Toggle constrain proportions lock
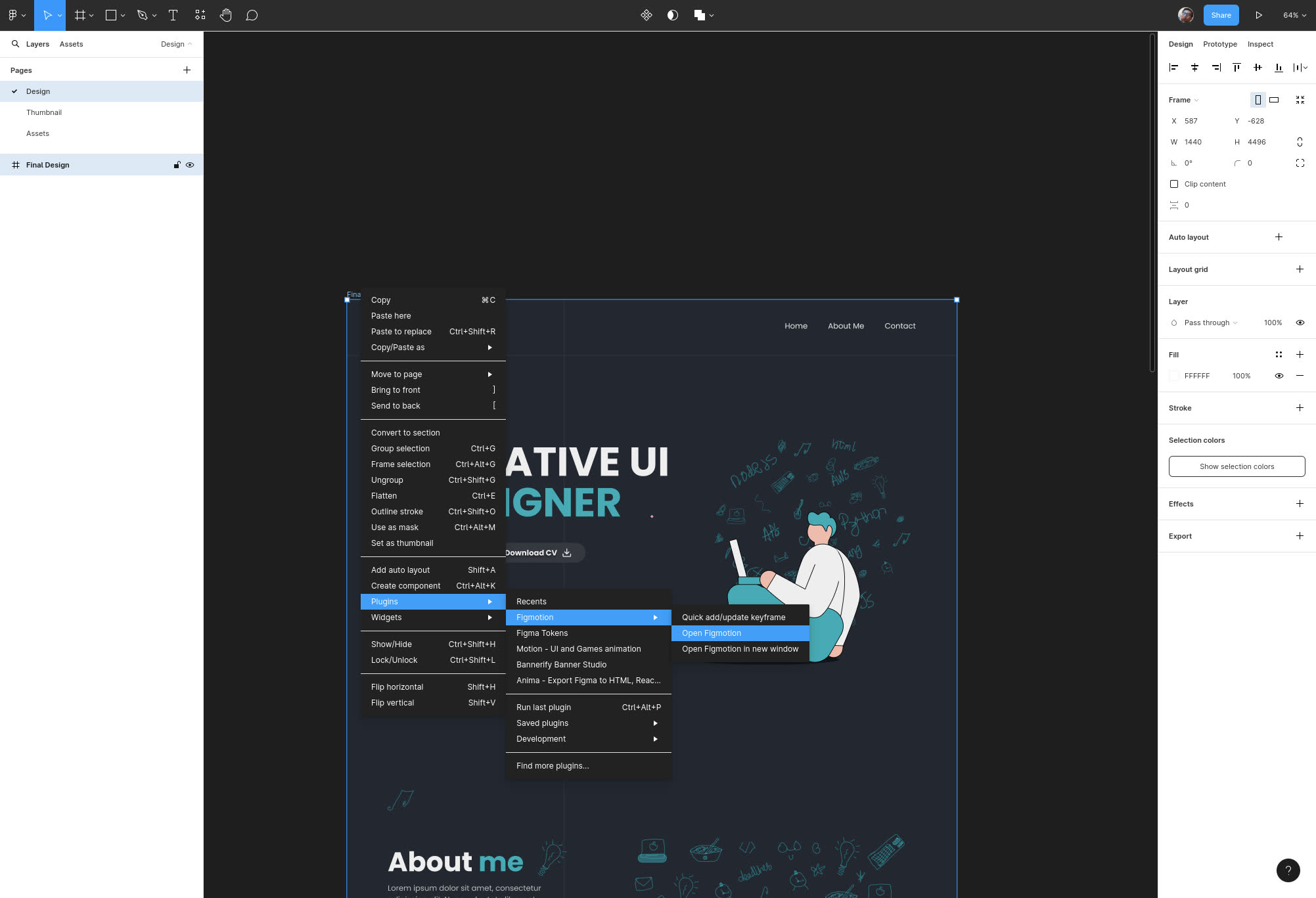This screenshot has height=898, width=1316. pyautogui.click(x=1300, y=142)
